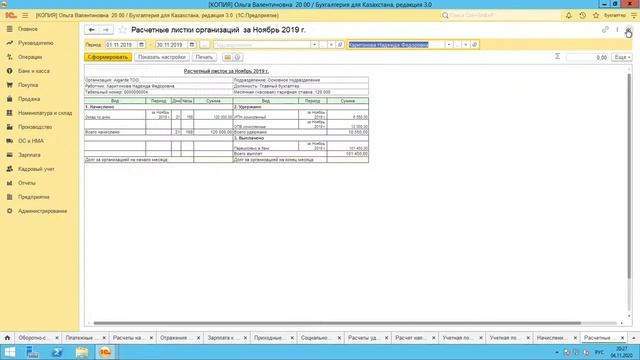Expand the open tabs list arrow
640x360 pixels.
pos(633,338)
